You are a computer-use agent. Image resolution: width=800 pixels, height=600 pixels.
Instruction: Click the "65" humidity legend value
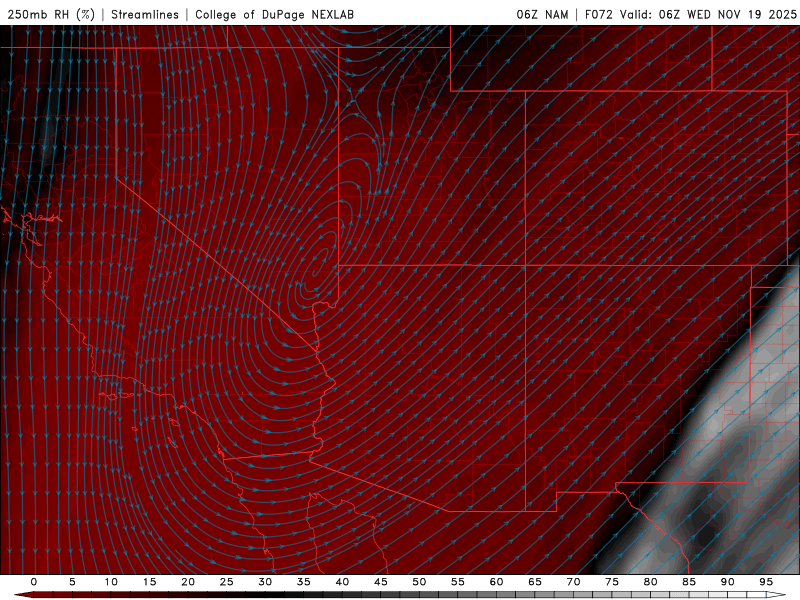pyautogui.click(x=535, y=582)
